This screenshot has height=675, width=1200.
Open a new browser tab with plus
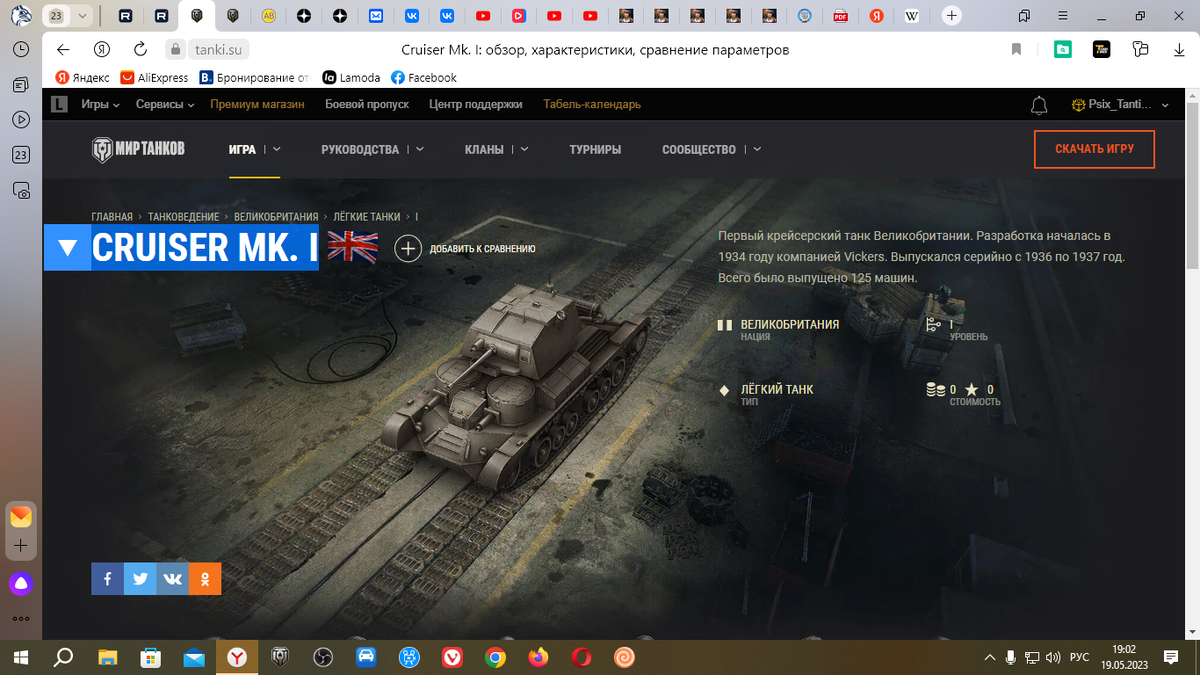(952, 16)
